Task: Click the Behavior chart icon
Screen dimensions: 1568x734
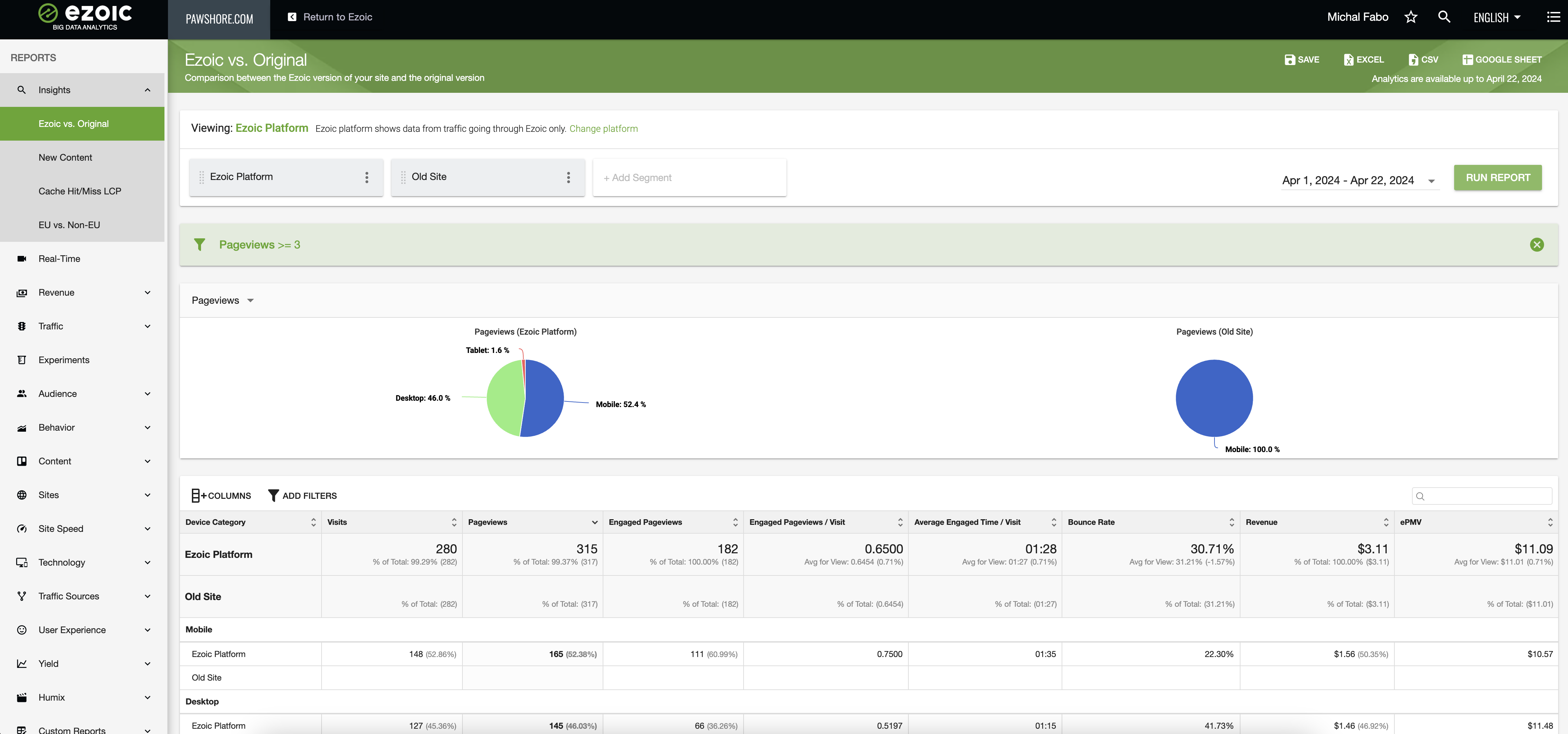Action: [x=22, y=427]
